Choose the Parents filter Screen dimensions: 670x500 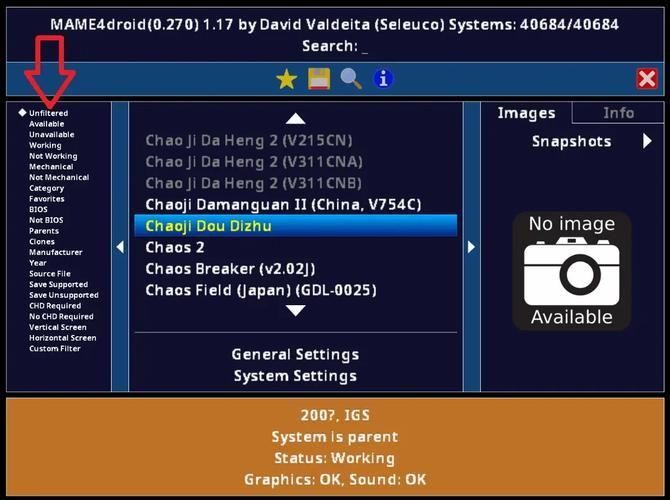[44, 231]
